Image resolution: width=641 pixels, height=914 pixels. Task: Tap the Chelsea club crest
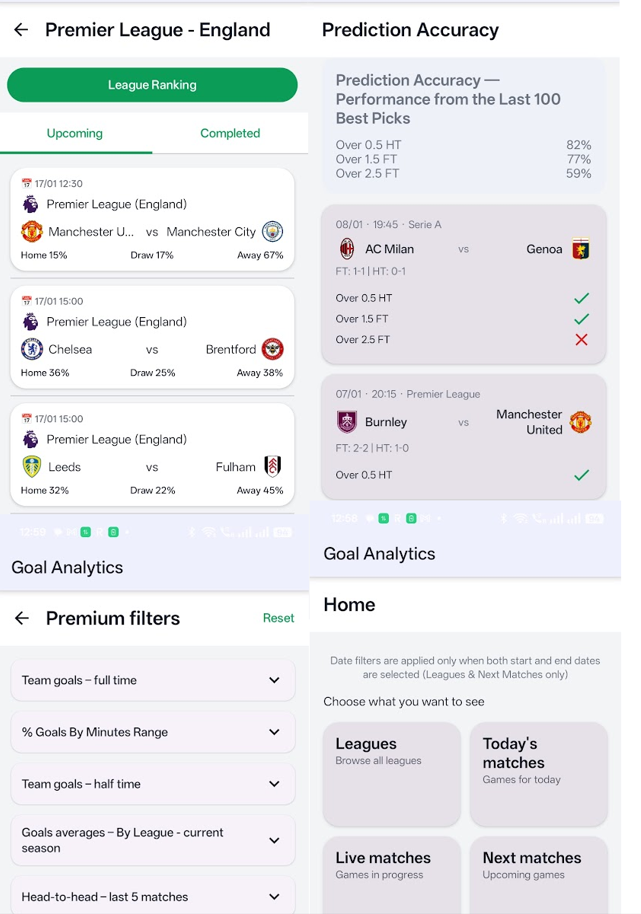(32, 349)
